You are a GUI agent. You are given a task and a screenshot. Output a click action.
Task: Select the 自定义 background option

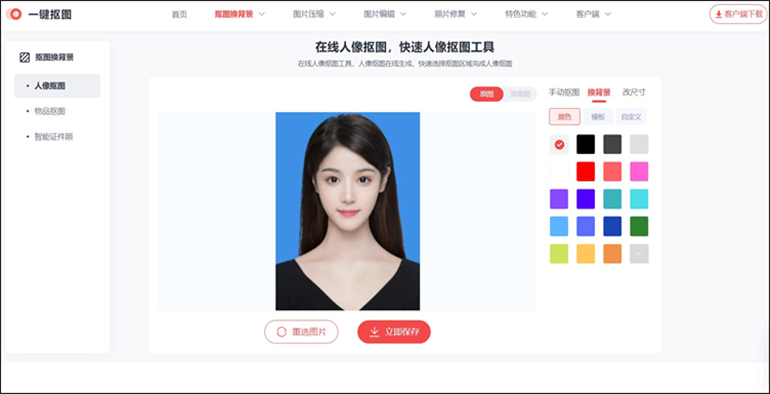[x=632, y=117]
